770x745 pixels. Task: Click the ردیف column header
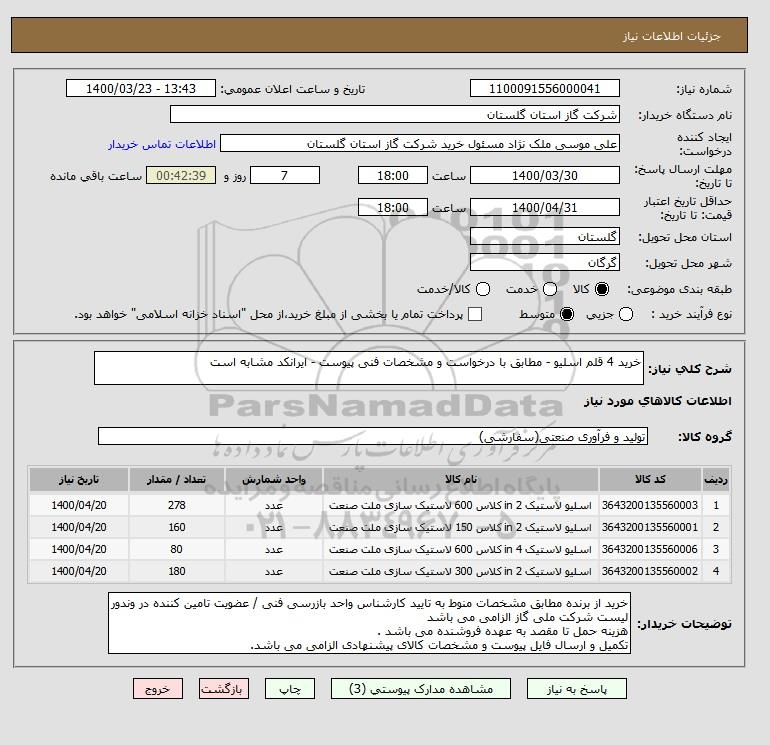pos(716,479)
